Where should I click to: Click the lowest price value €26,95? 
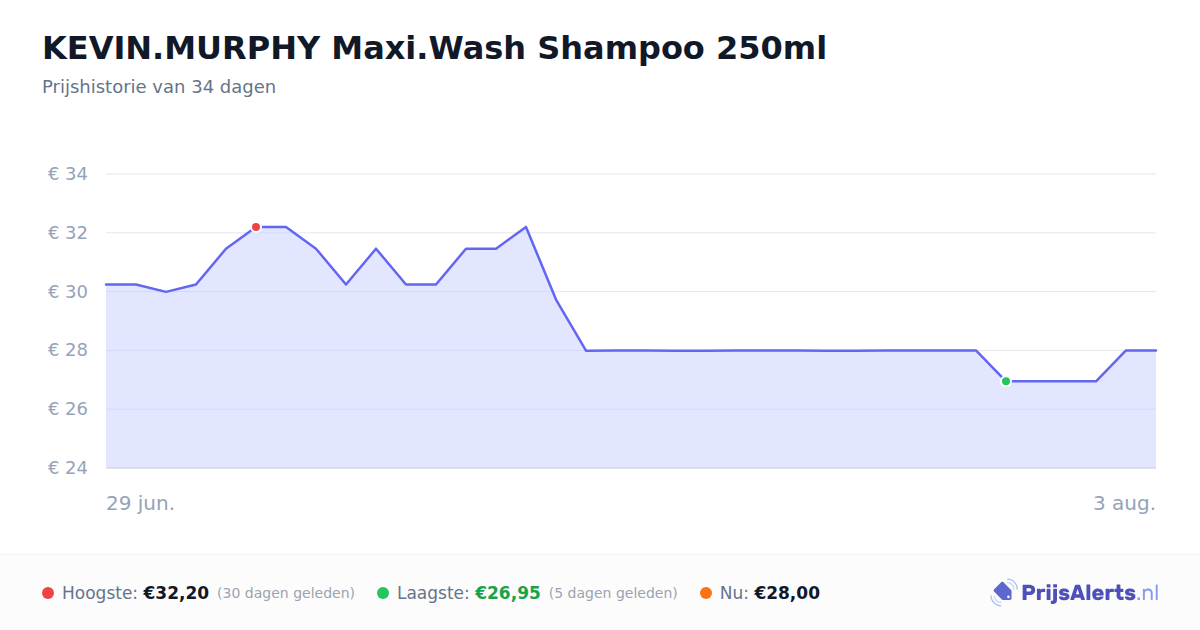tap(507, 593)
